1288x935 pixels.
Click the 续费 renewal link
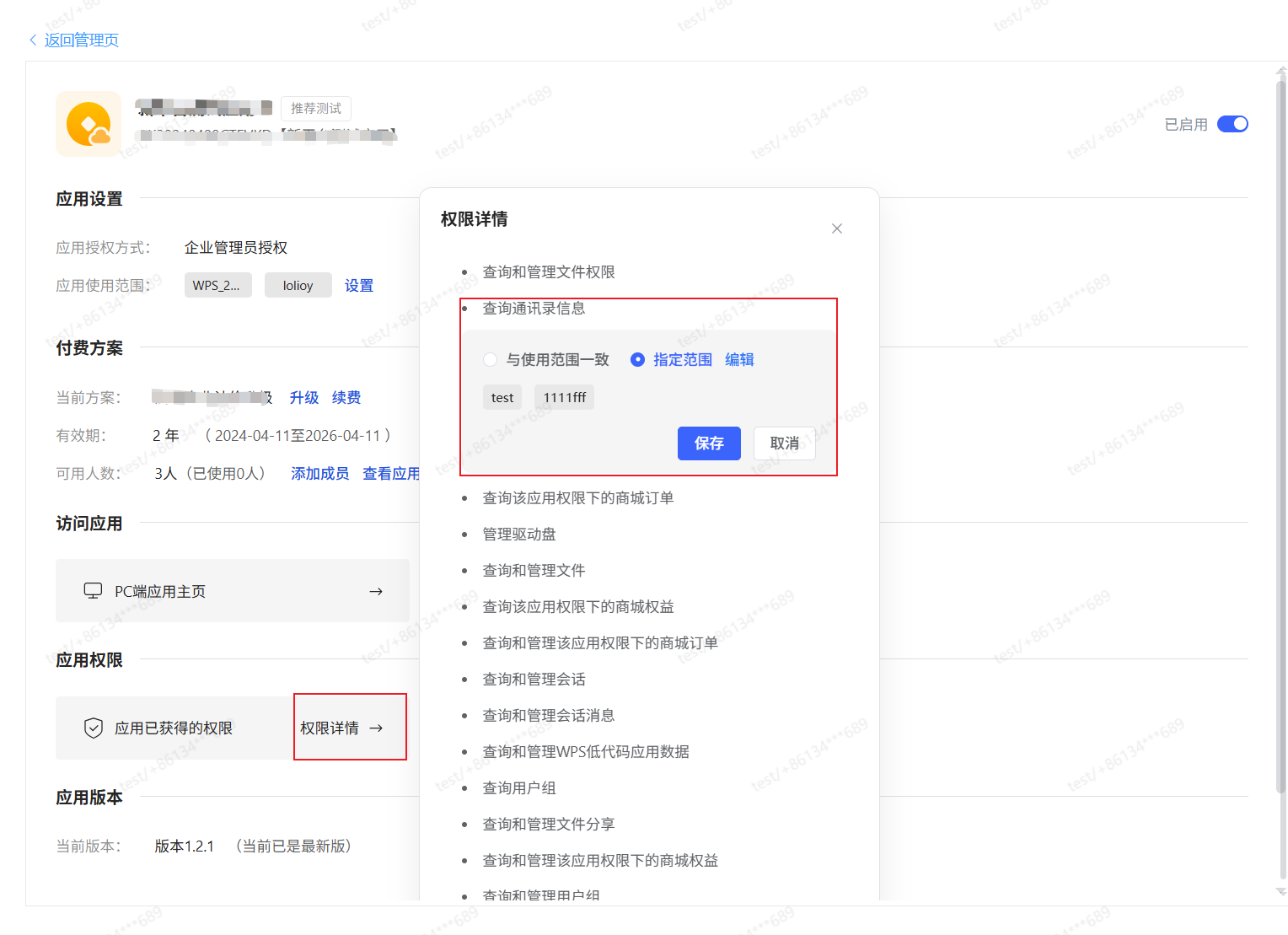click(346, 398)
